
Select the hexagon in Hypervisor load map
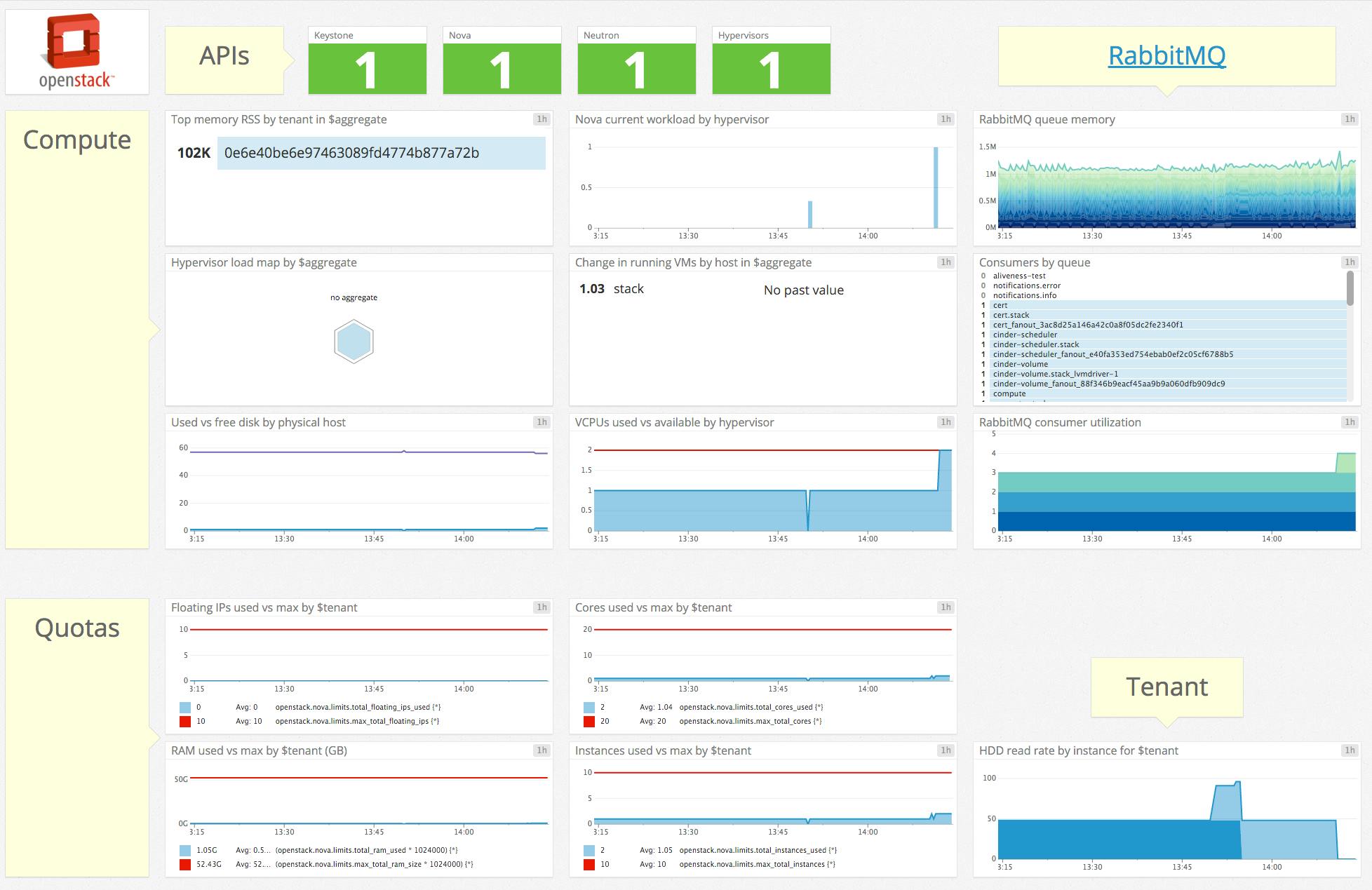[354, 342]
